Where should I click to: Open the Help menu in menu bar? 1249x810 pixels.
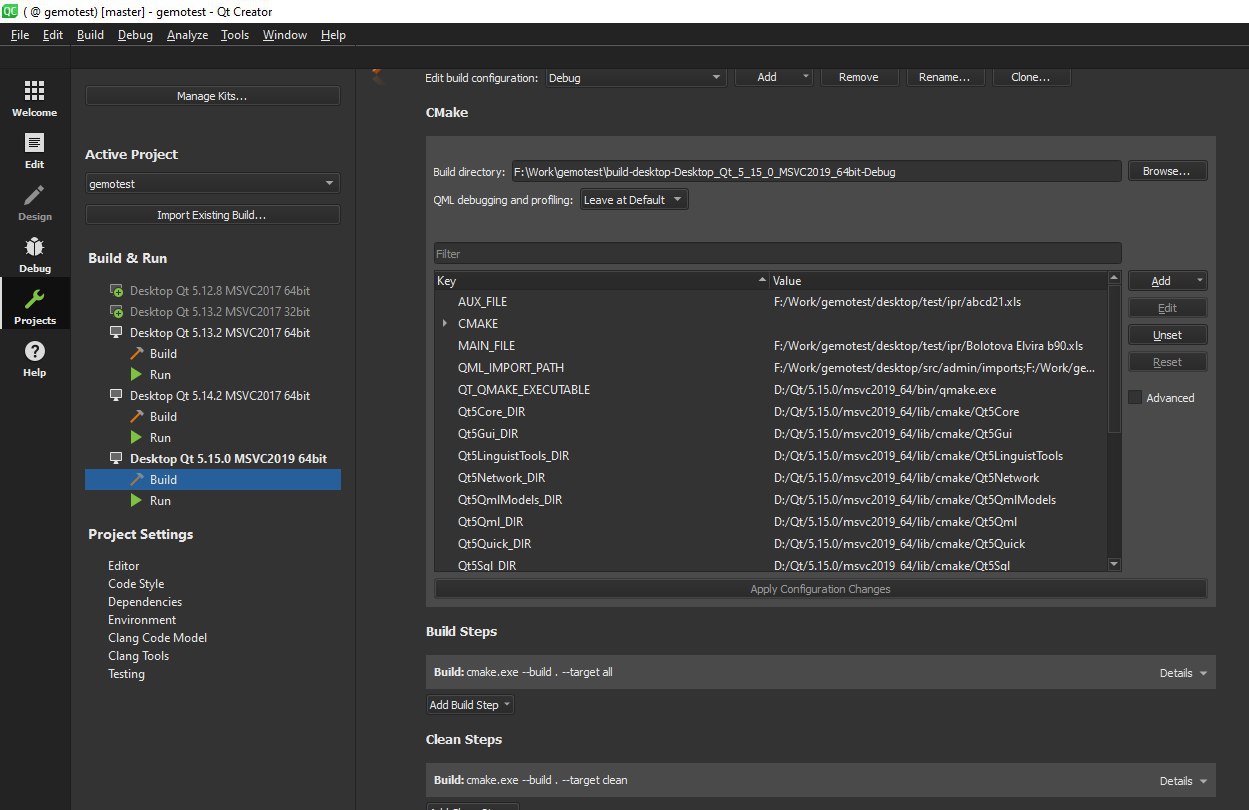(x=333, y=35)
